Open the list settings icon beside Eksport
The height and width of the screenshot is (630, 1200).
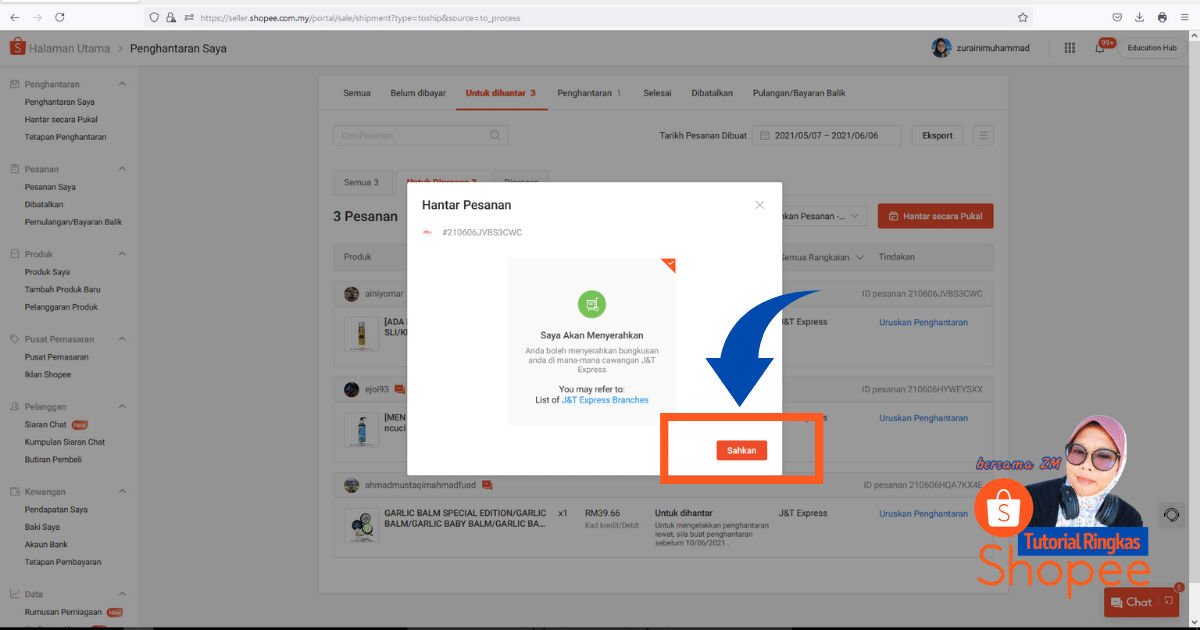pyautogui.click(x=983, y=135)
